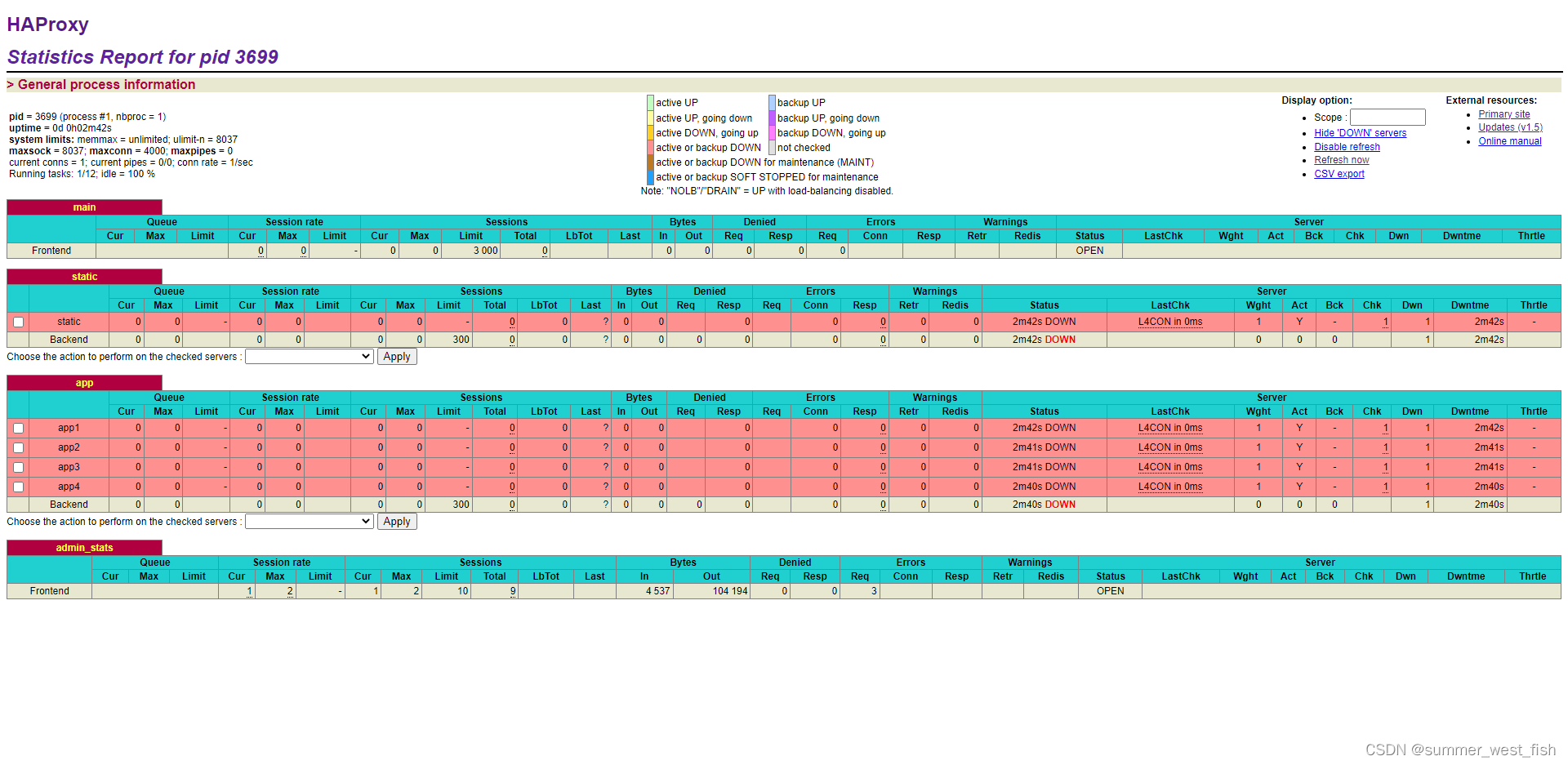Open the Updates (v1.5) link
Image resolution: width=1568 pixels, height=765 pixels.
(x=1509, y=127)
